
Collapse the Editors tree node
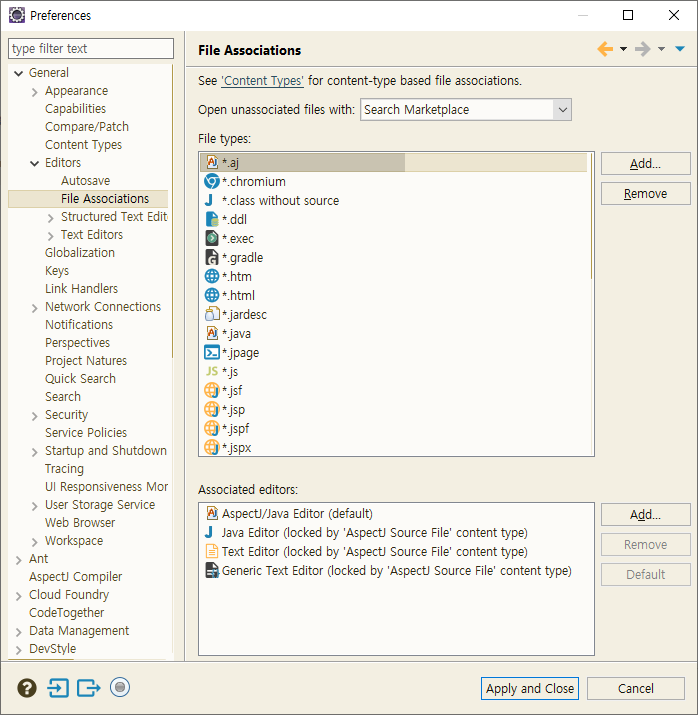coord(35,163)
